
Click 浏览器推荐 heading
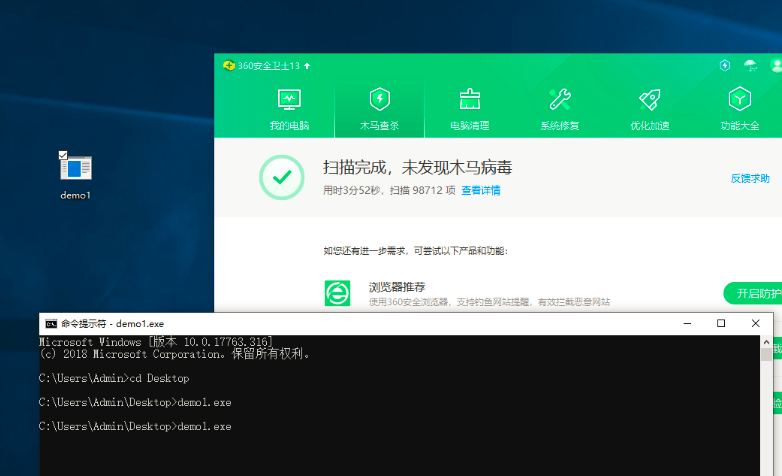[x=397, y=287]
